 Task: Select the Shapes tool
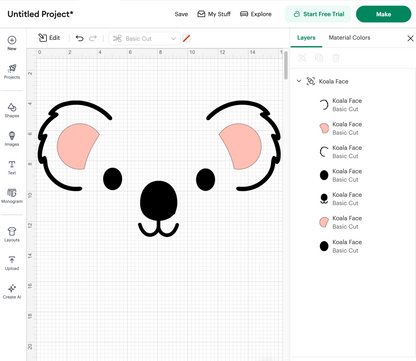[x=12, y=110]
